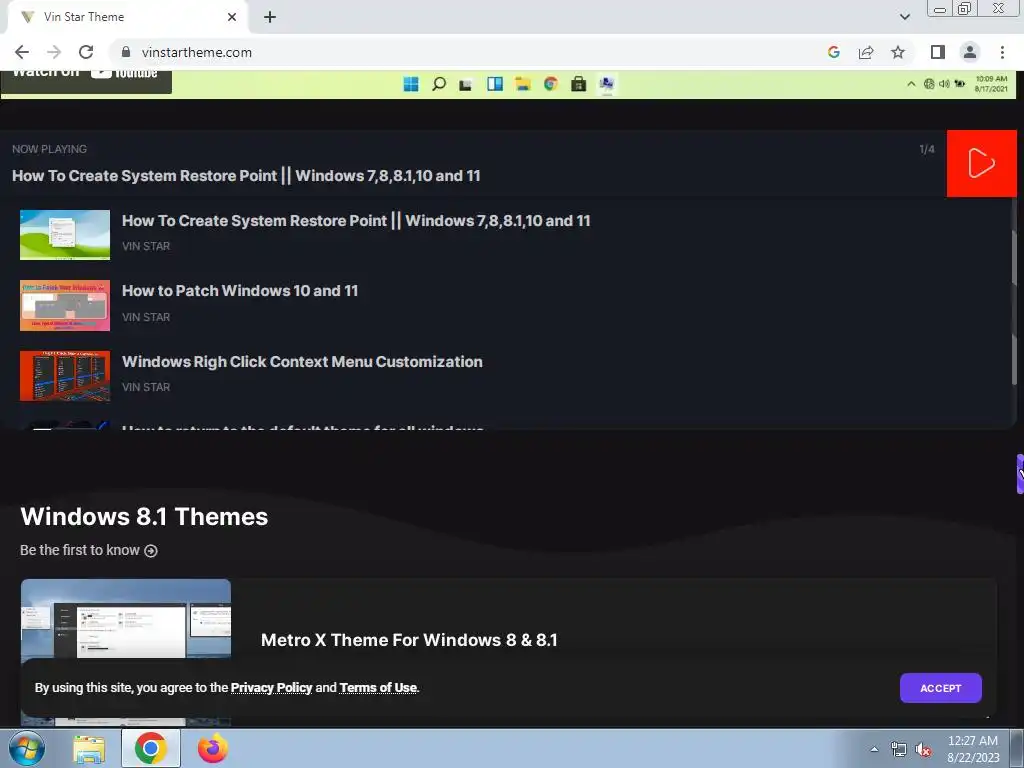1024x768 pixels.
Task: Click the Context Menu Customization video thumbnail
Action: [65, 376]
